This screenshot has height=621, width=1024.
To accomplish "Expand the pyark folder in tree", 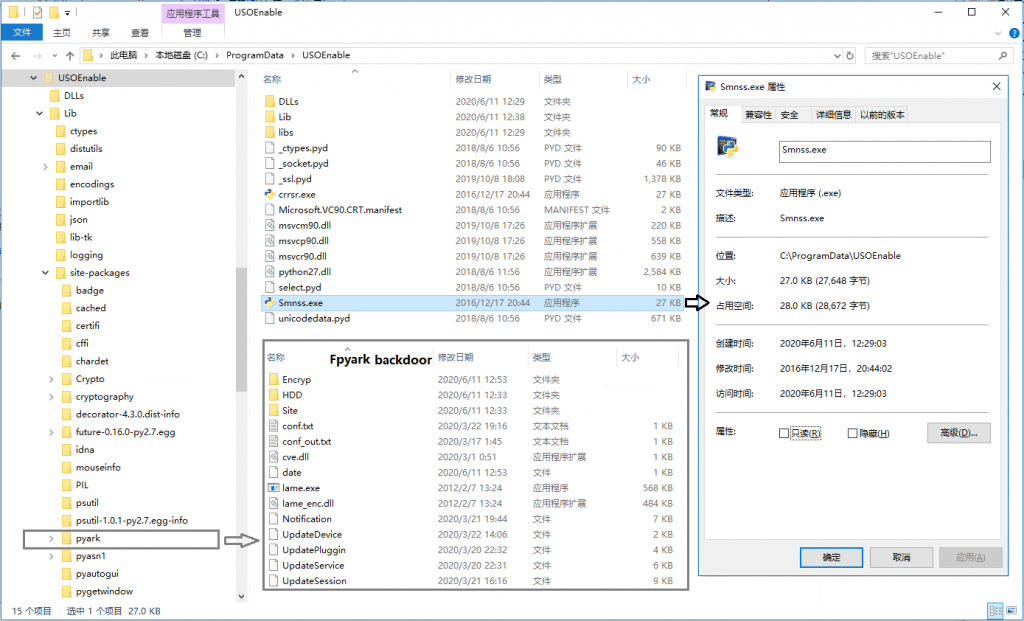I will [x=52, y=539].
